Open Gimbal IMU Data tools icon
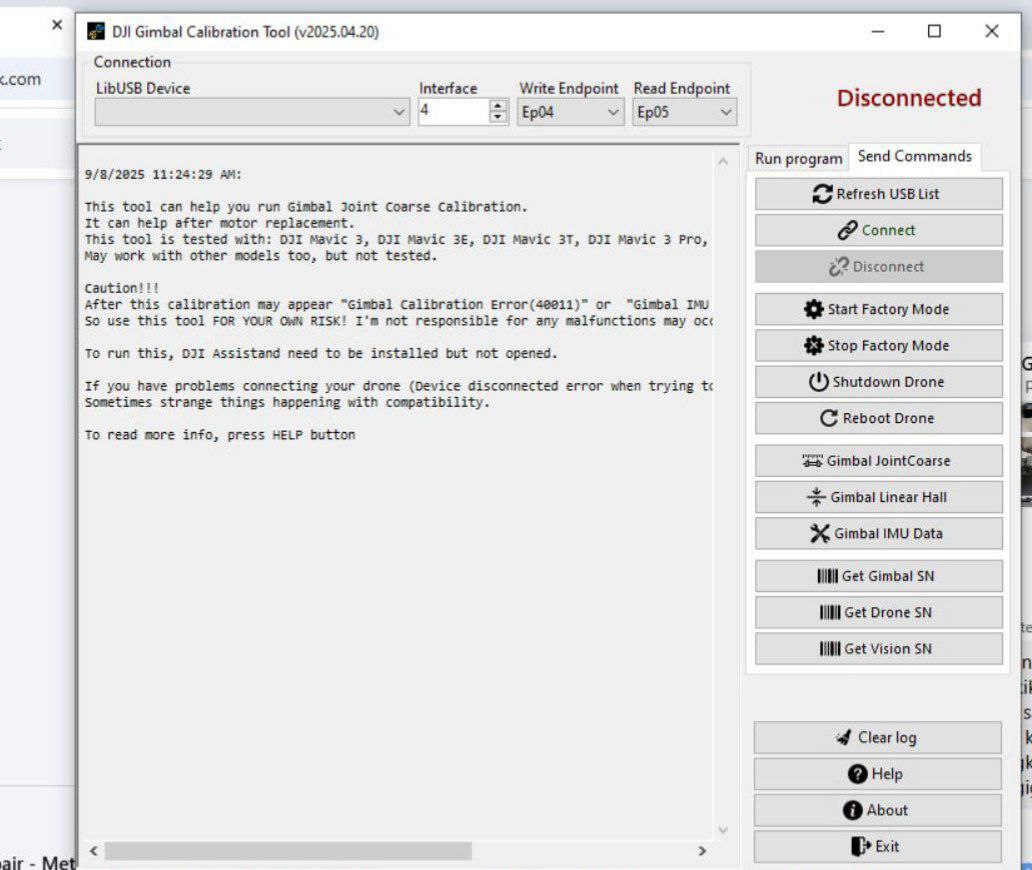This screenshot has width=1032, height=870. coord(820,533)
